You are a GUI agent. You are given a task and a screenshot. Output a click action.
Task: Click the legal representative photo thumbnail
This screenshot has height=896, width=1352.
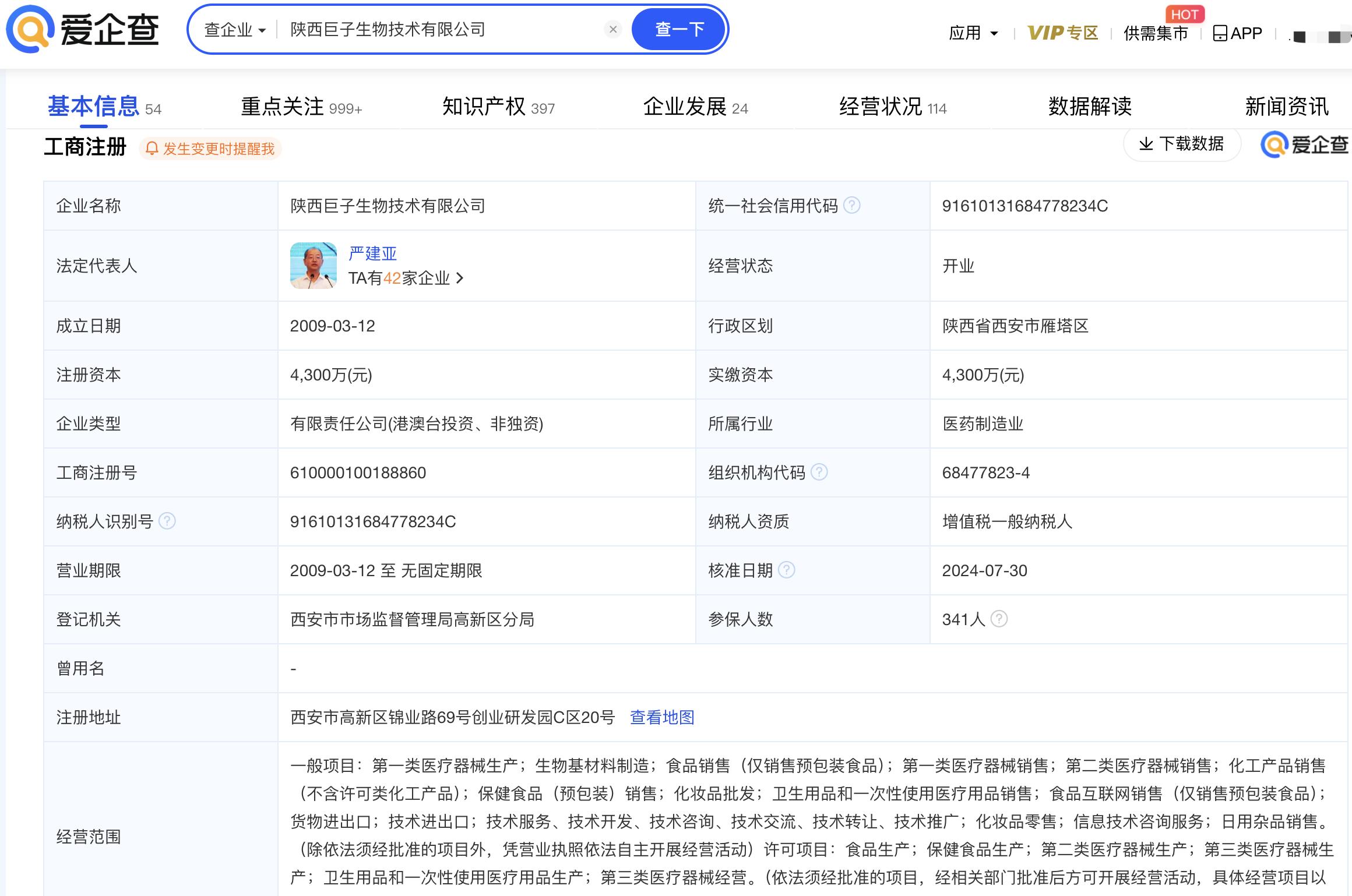(x=314, y=266)
